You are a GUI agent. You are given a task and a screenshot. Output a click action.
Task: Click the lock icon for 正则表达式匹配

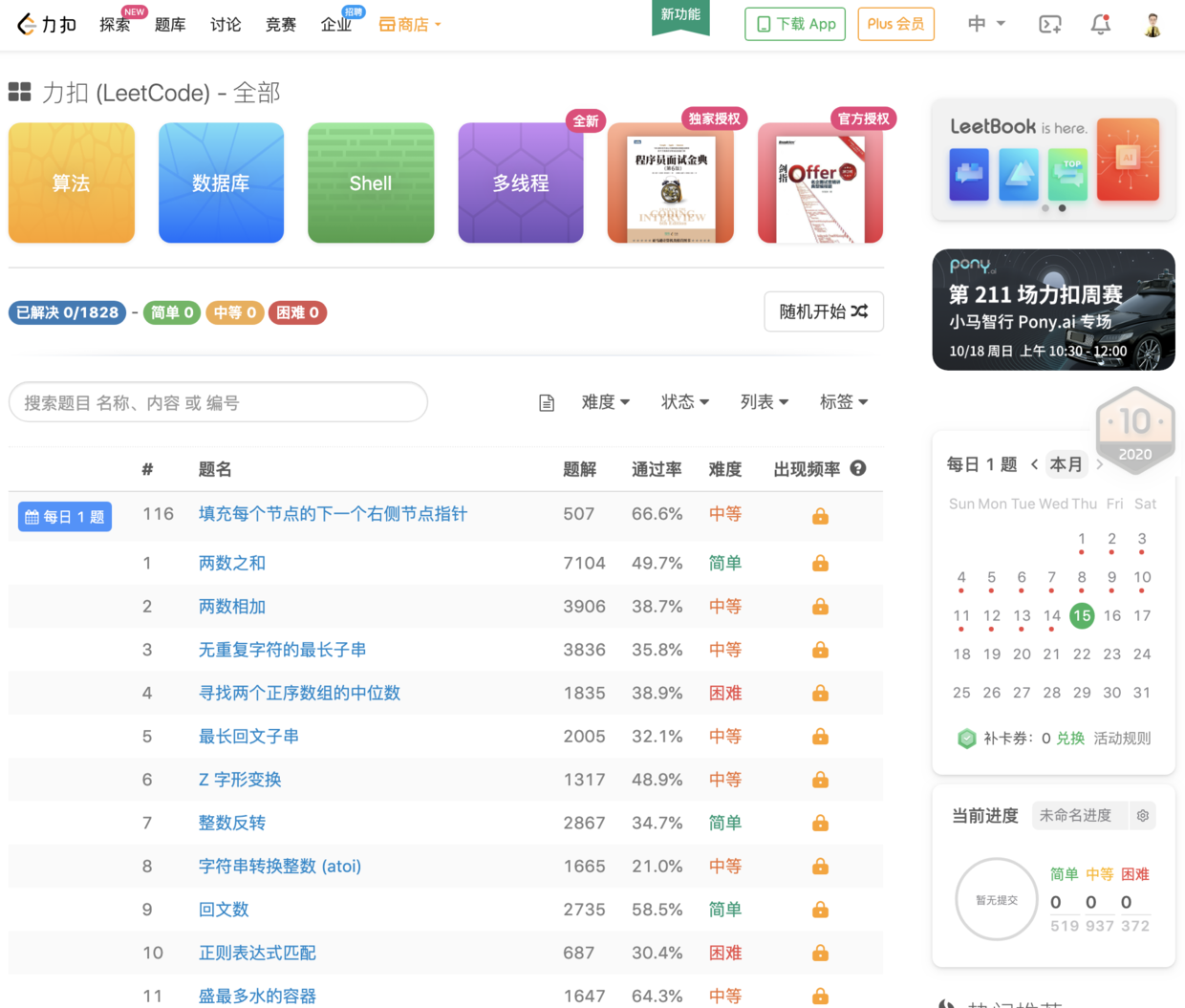coord(820,953)
